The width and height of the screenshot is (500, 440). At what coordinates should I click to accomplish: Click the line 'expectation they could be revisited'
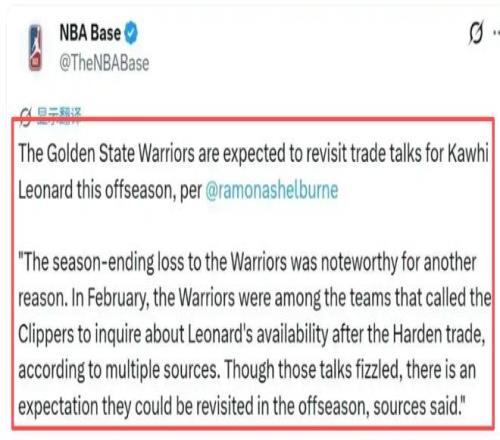[242, 406]
